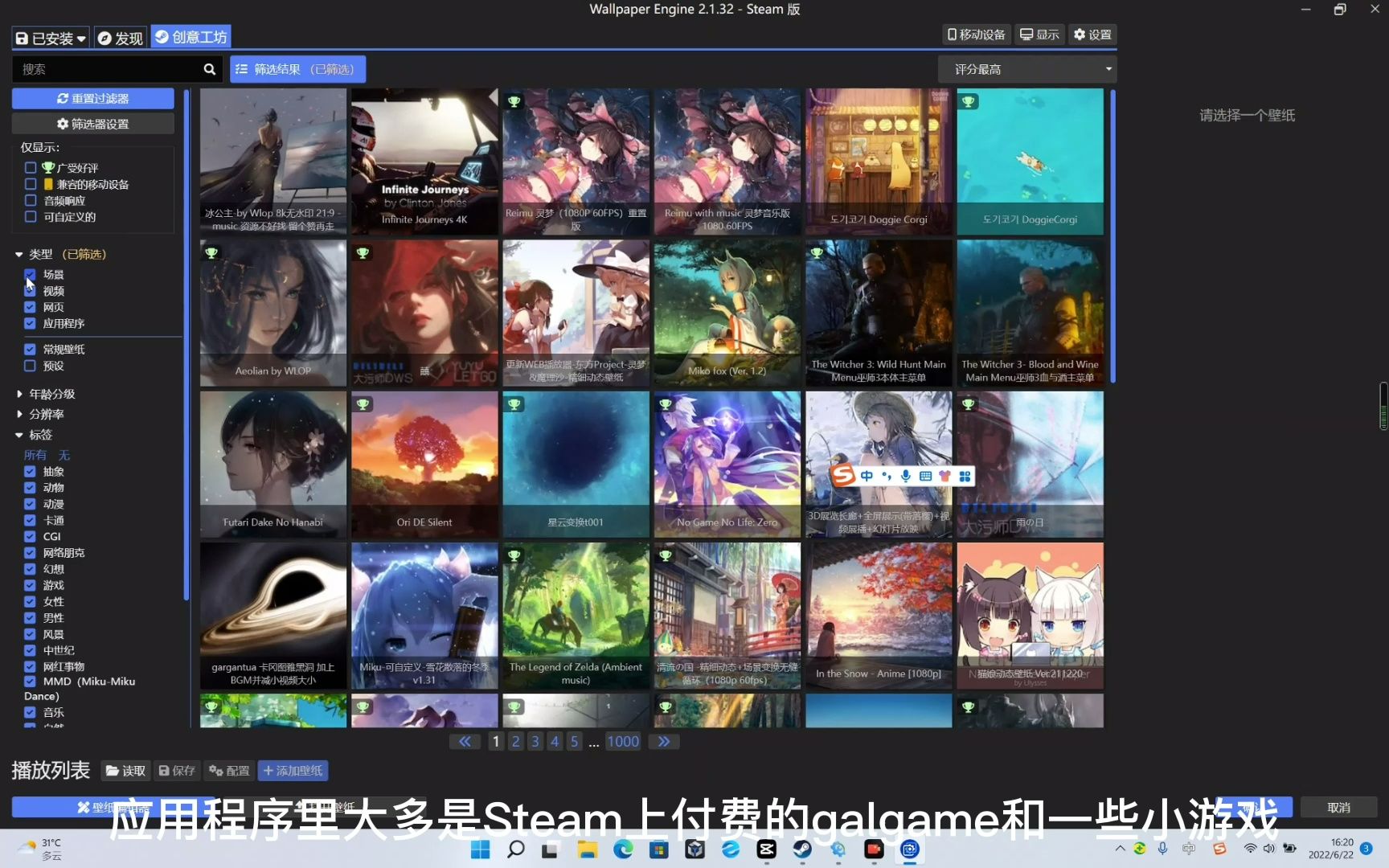Select the Ori DE Silent wallpaper
This screenshot has height=868, width=1389.
(424, 464)
